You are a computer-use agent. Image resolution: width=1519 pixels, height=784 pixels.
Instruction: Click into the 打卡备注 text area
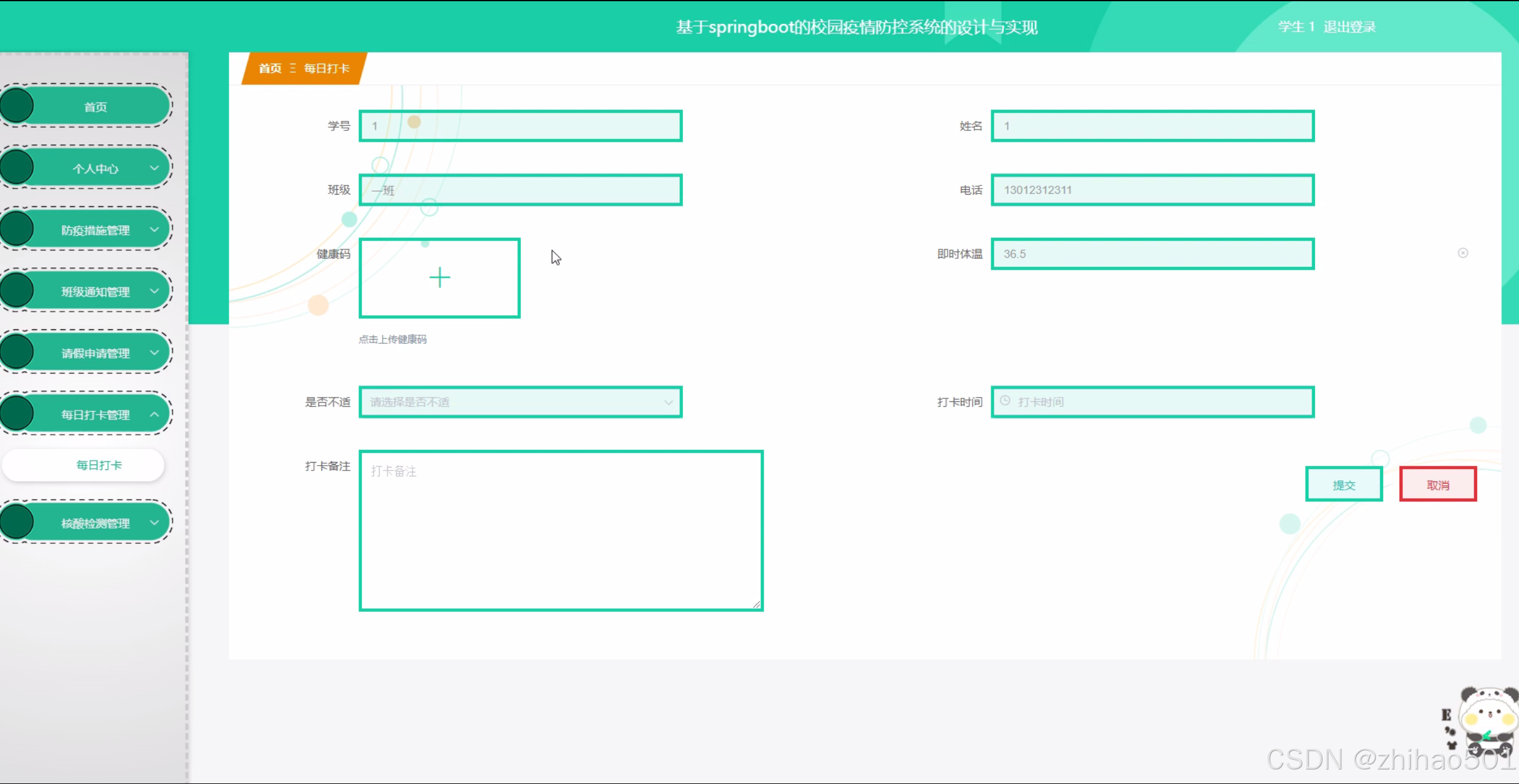click(561, 531)
